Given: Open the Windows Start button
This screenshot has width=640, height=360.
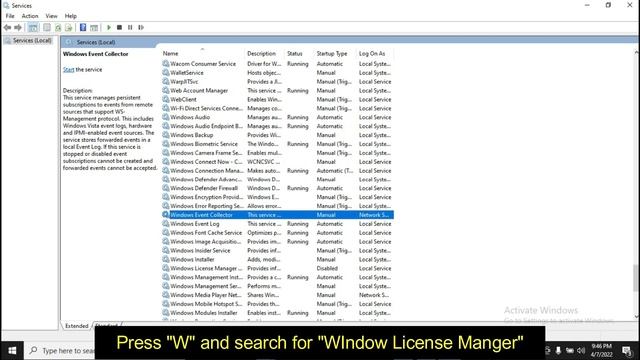Looking at the screenshot, I should tap(12, 351).
